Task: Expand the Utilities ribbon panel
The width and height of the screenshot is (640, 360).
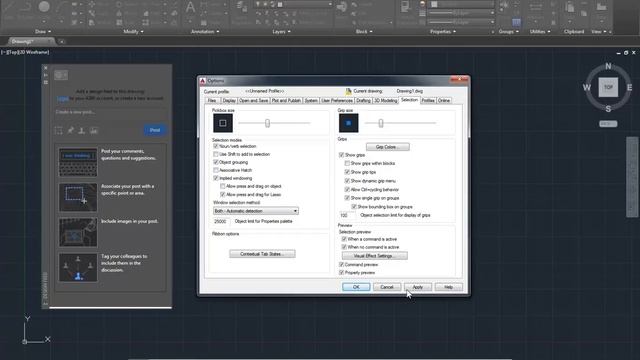Action: click(540, 31)
